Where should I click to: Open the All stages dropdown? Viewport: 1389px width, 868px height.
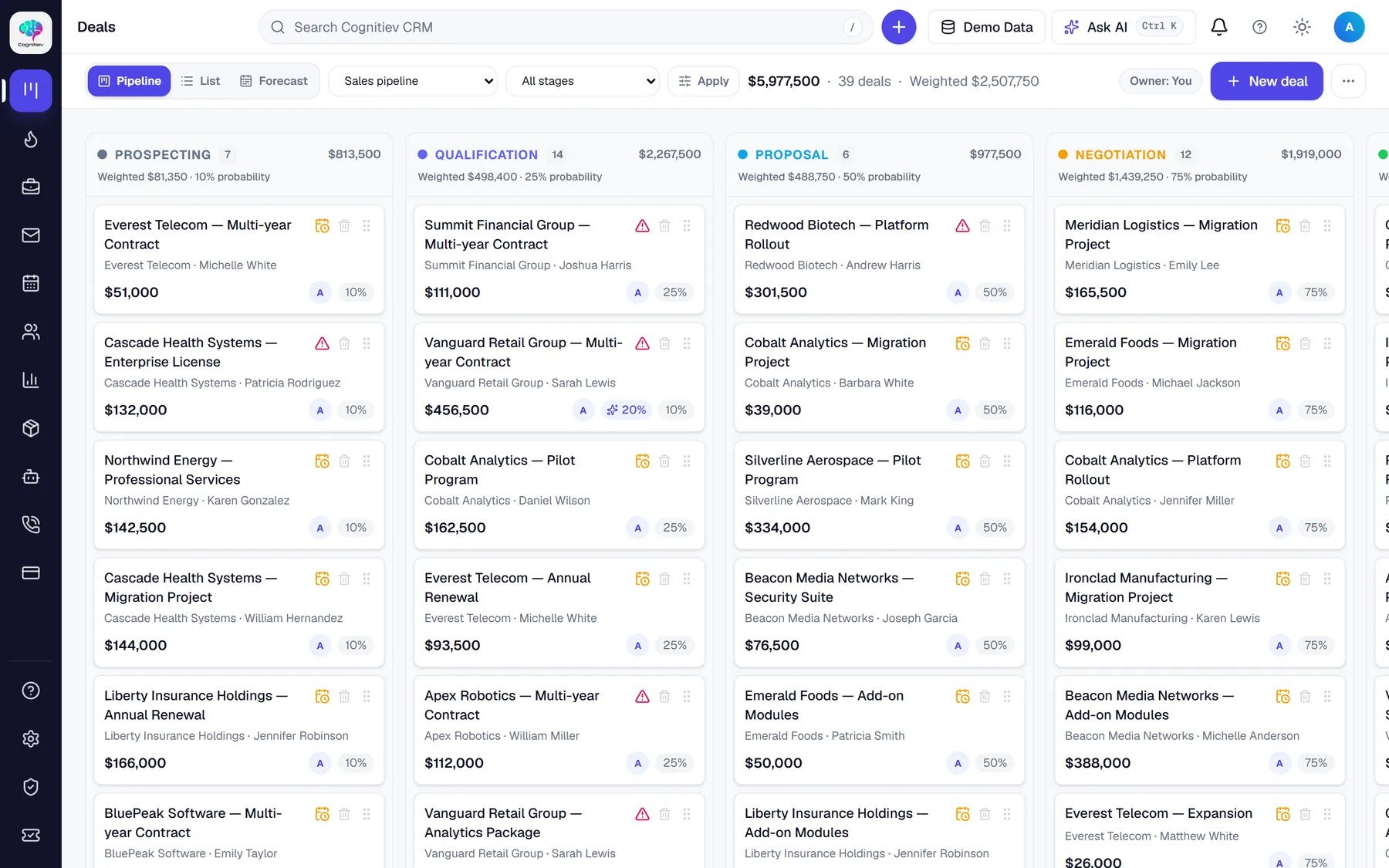click(x=583, y=81)
